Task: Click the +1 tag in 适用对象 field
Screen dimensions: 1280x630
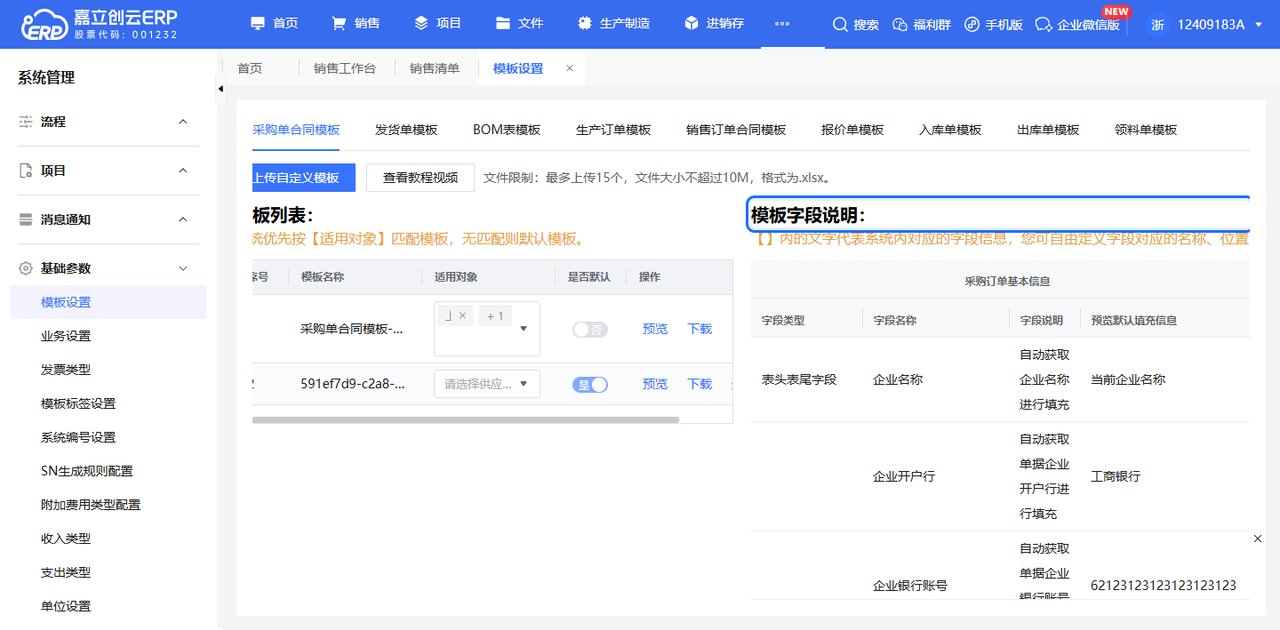Action: (x=495, y=316)
